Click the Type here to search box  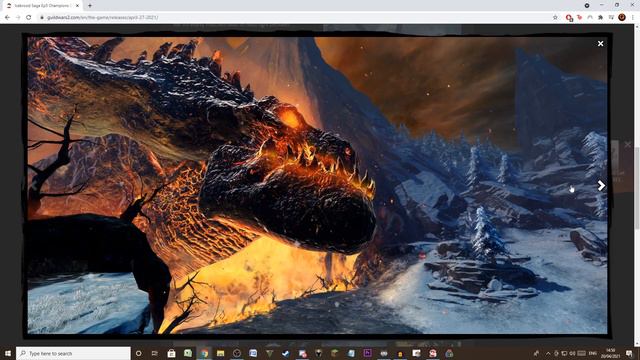coord(73,353)
